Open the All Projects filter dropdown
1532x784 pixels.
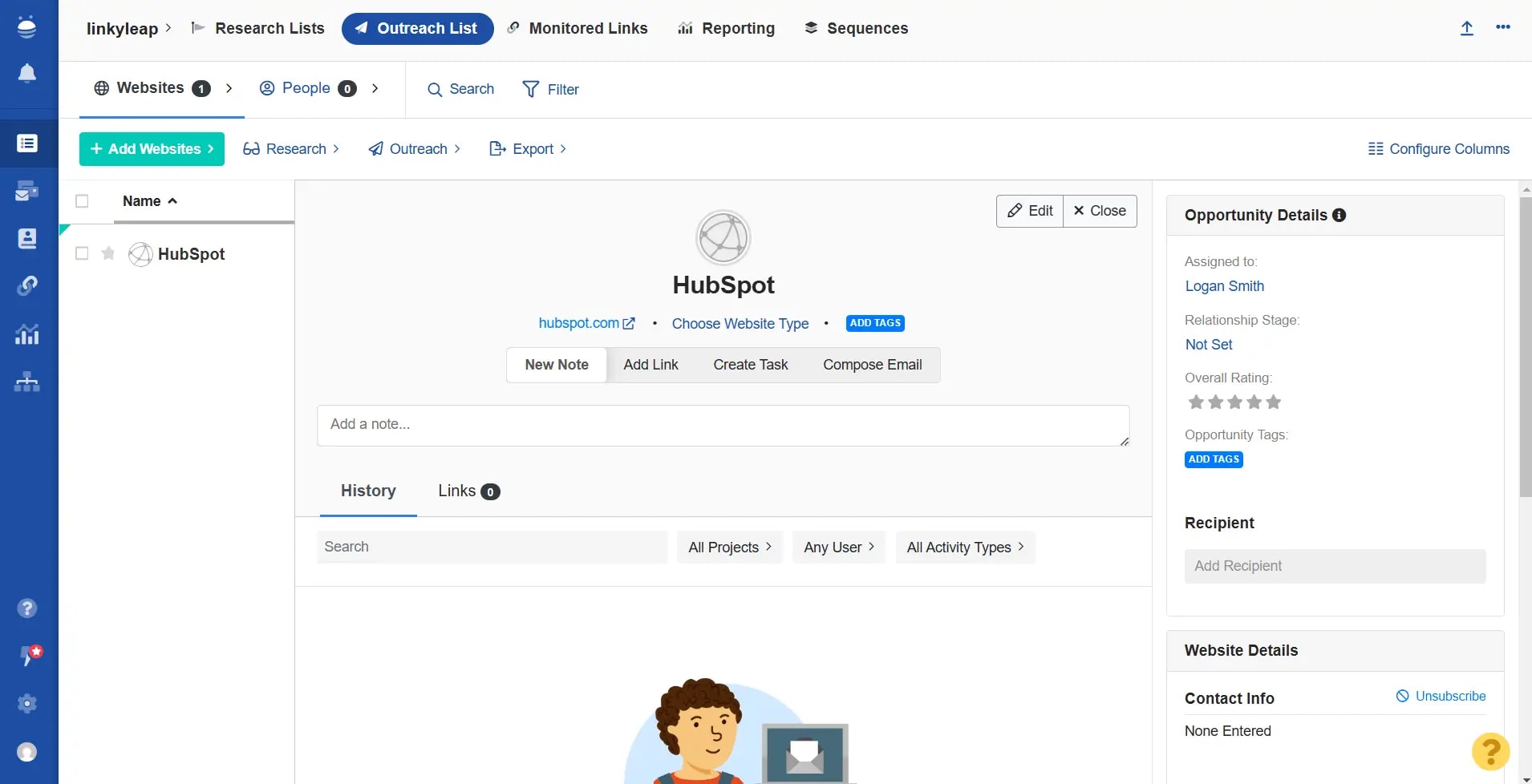coord(730,547)
